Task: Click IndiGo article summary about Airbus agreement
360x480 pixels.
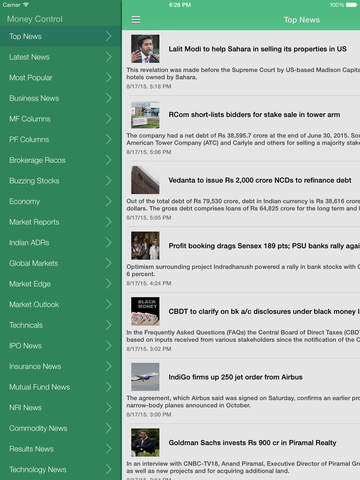Action: [243, 402]
